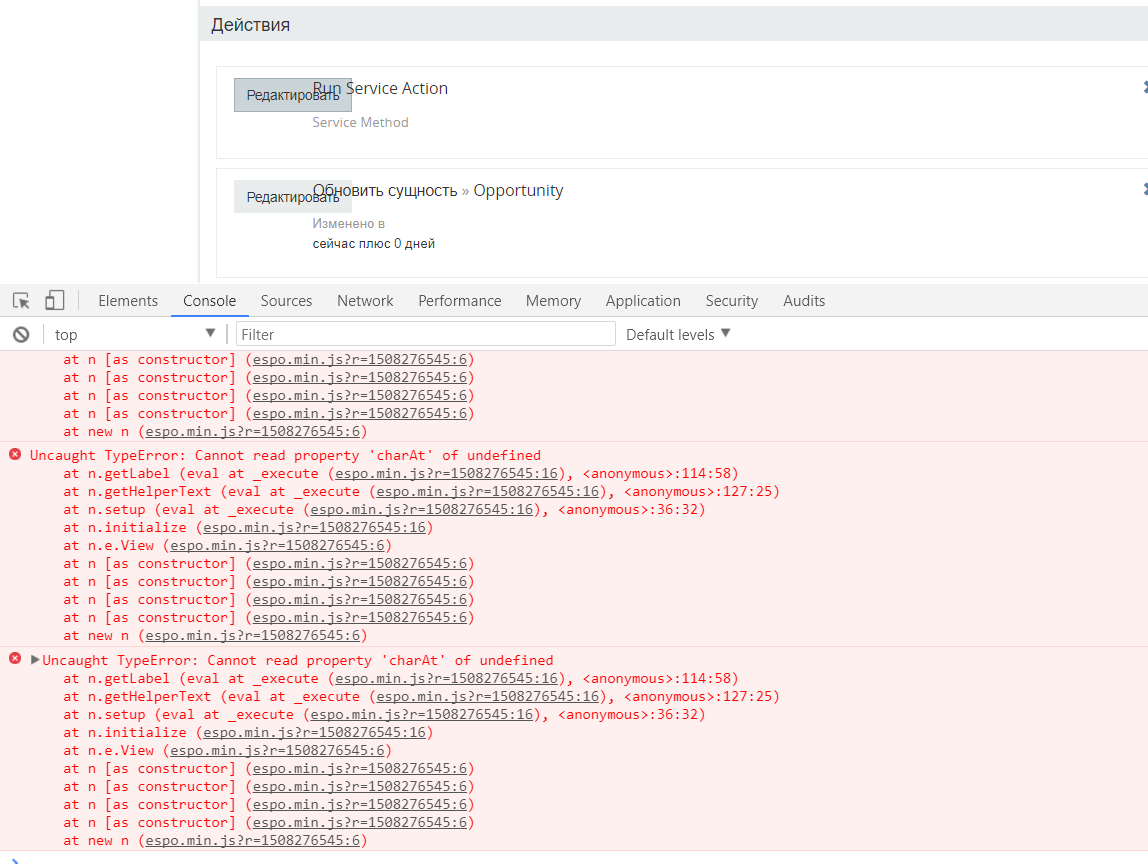Open the Audits tab
The image size is (1148, 864).
click(804, 301)
